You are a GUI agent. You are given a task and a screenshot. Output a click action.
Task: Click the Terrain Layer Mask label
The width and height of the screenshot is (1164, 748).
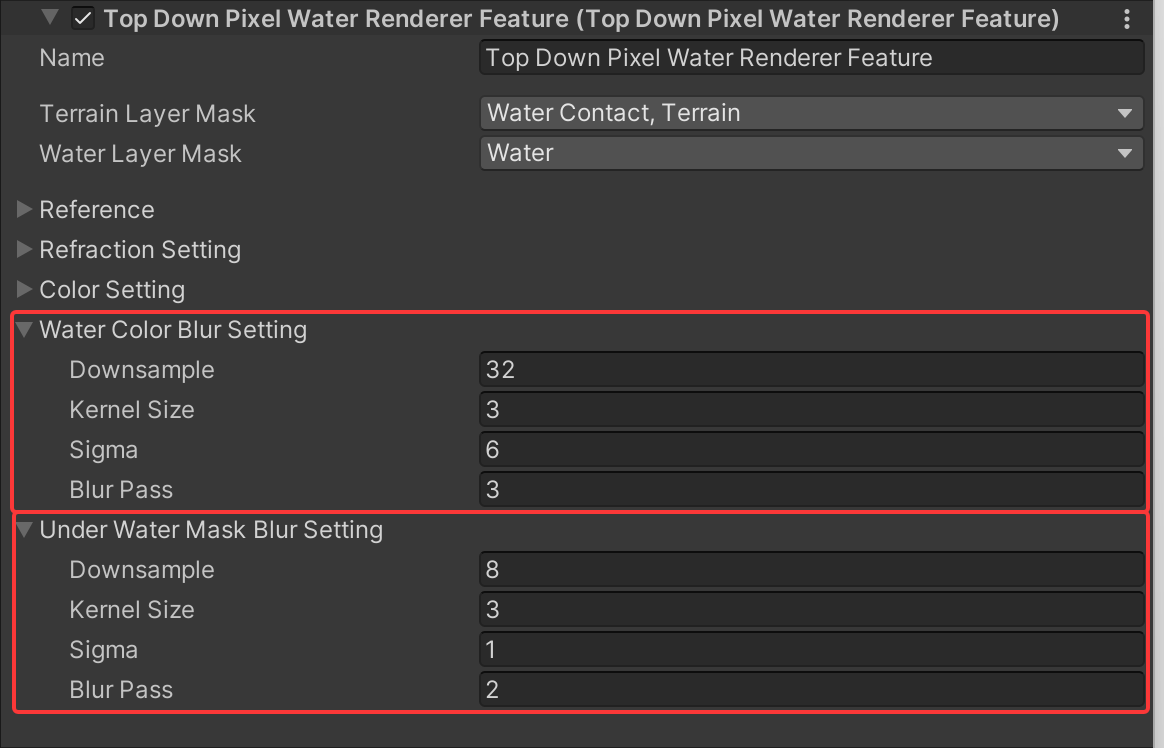(147, 114)
